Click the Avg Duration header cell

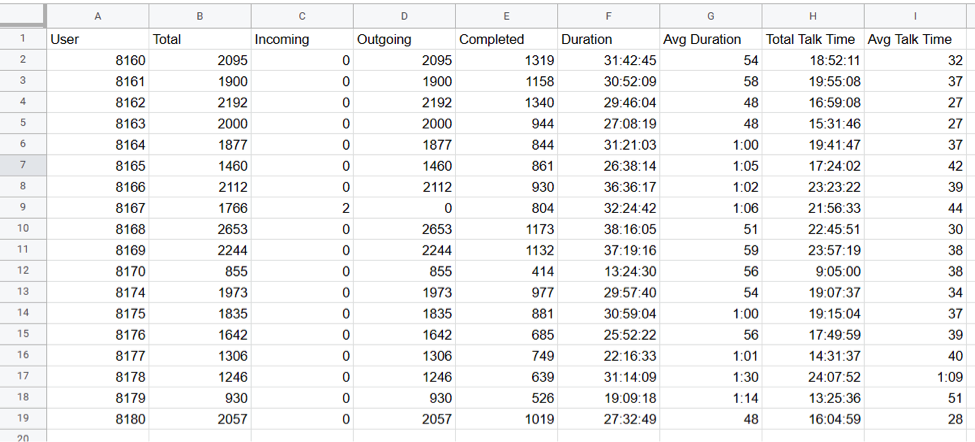coord(710,39)
